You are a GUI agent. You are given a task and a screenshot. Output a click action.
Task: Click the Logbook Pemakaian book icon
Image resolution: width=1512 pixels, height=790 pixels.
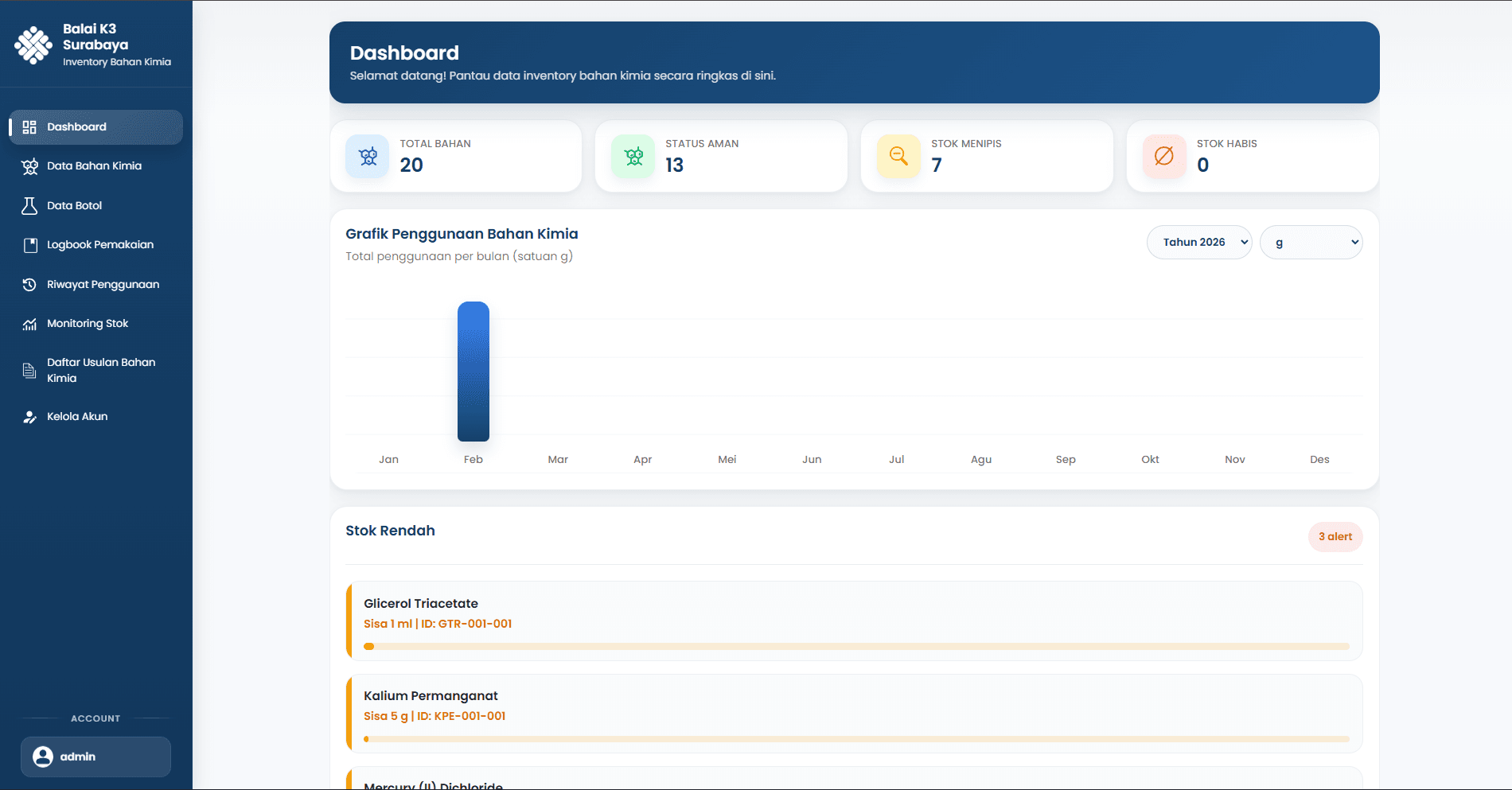30,245
